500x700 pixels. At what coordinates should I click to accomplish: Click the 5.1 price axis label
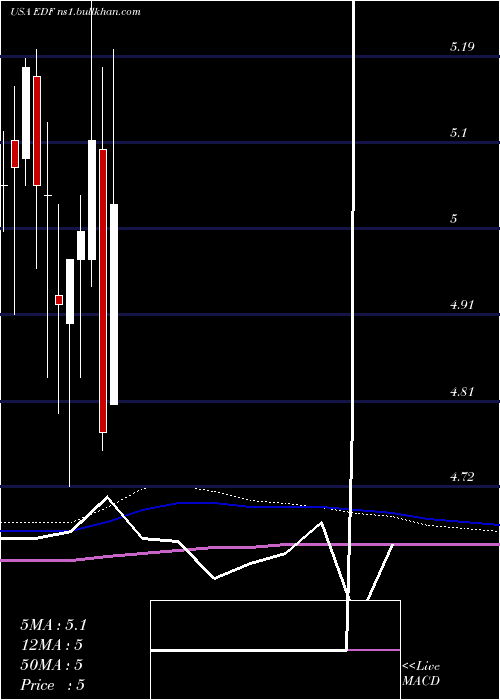(x=458, y=133)
